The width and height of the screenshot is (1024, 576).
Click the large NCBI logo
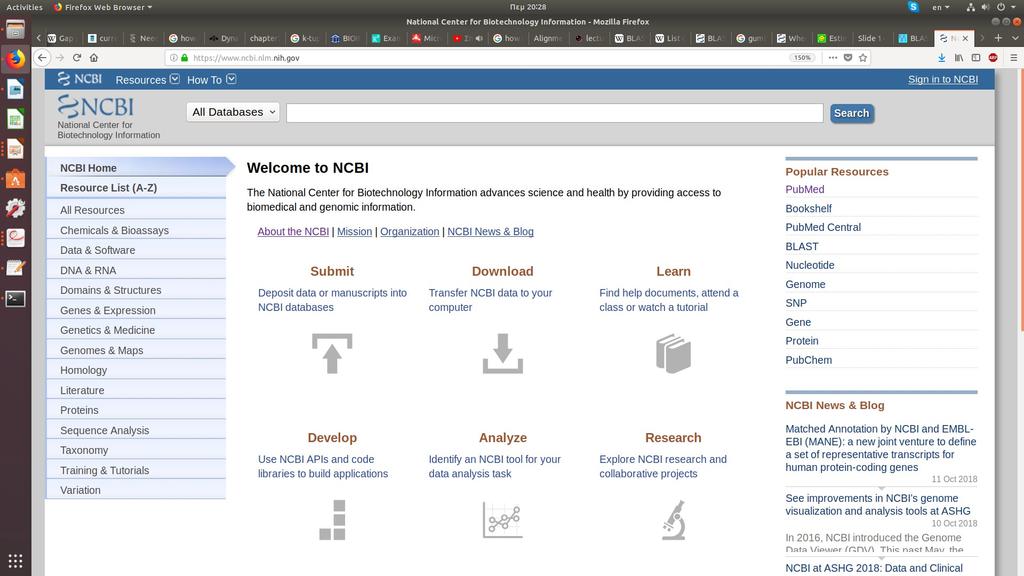(x=95, y=106)
